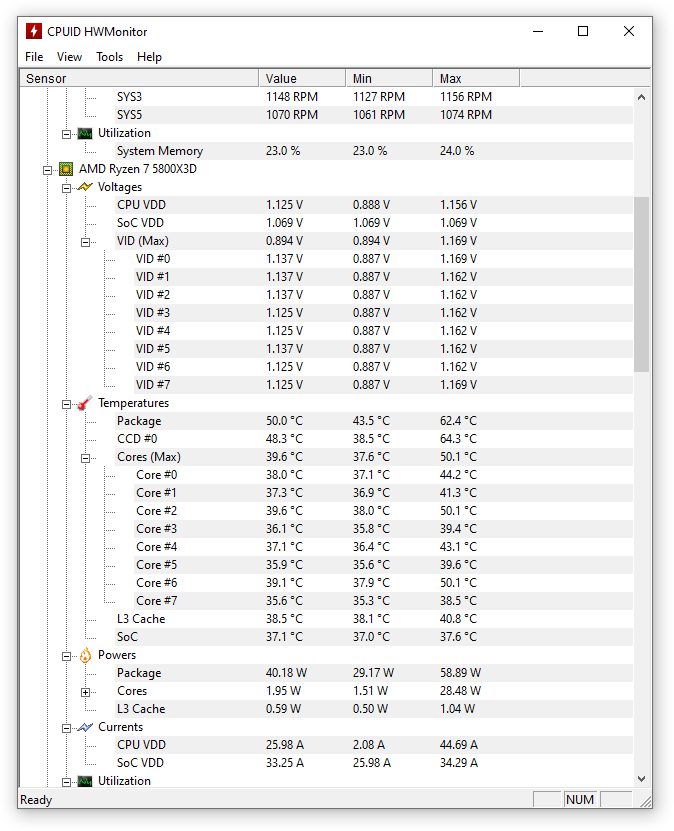Click the green Utilization icon under fans
This screenshot has height=831, width=674.
point(85,134)
